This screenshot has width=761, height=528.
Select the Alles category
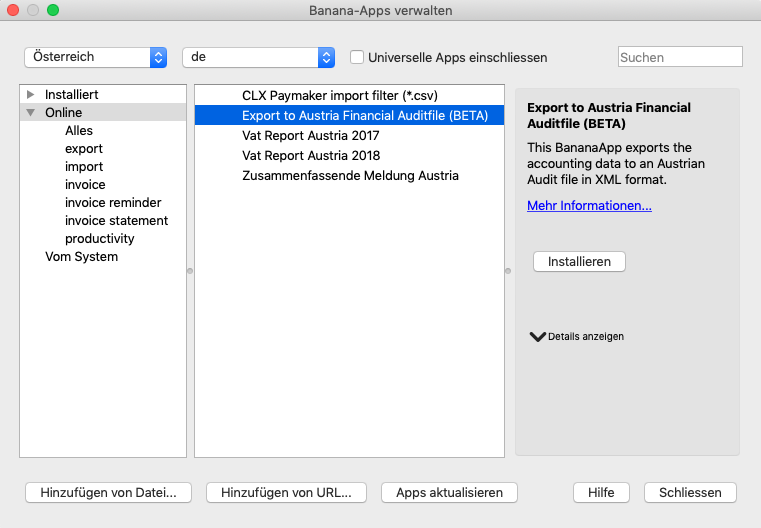click(79, 130)
